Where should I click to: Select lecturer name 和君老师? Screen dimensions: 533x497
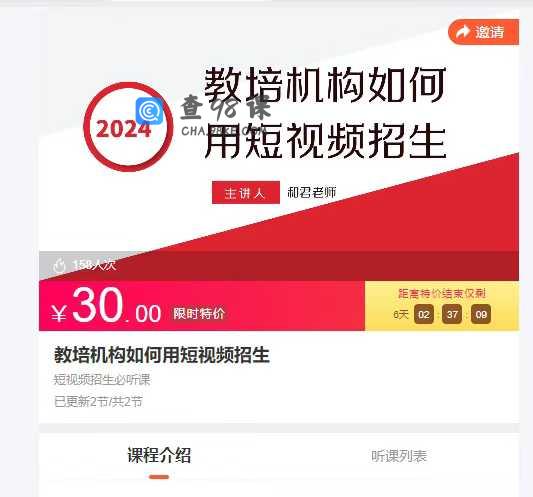pyautogui.click(x=312, y=192)
